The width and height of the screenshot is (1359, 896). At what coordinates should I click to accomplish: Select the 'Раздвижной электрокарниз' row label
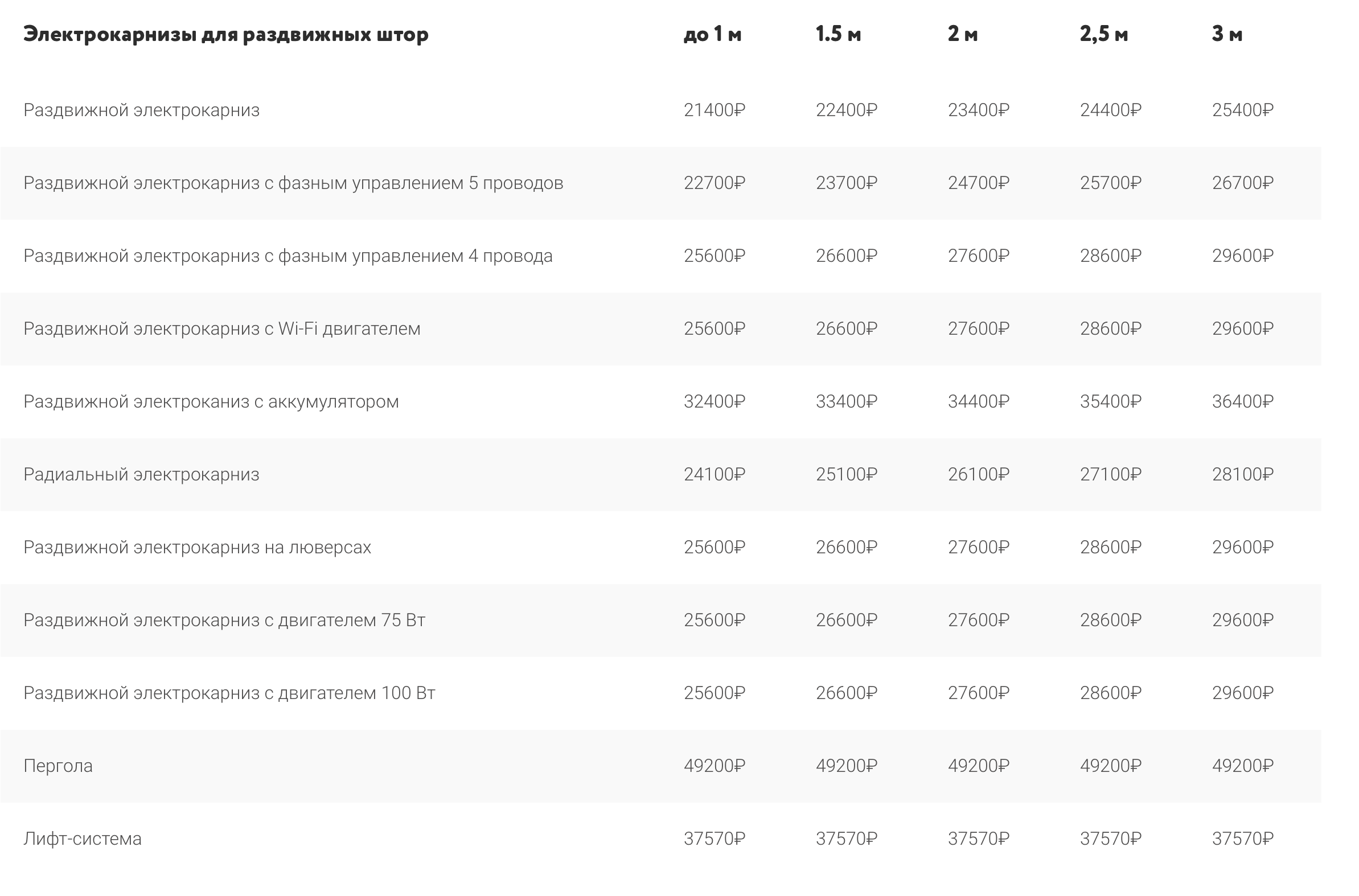141,110
